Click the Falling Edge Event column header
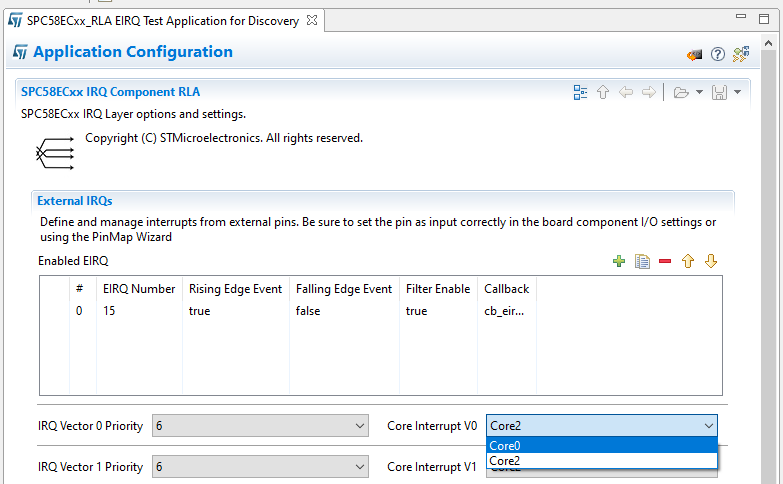 (x=344, y=289)
